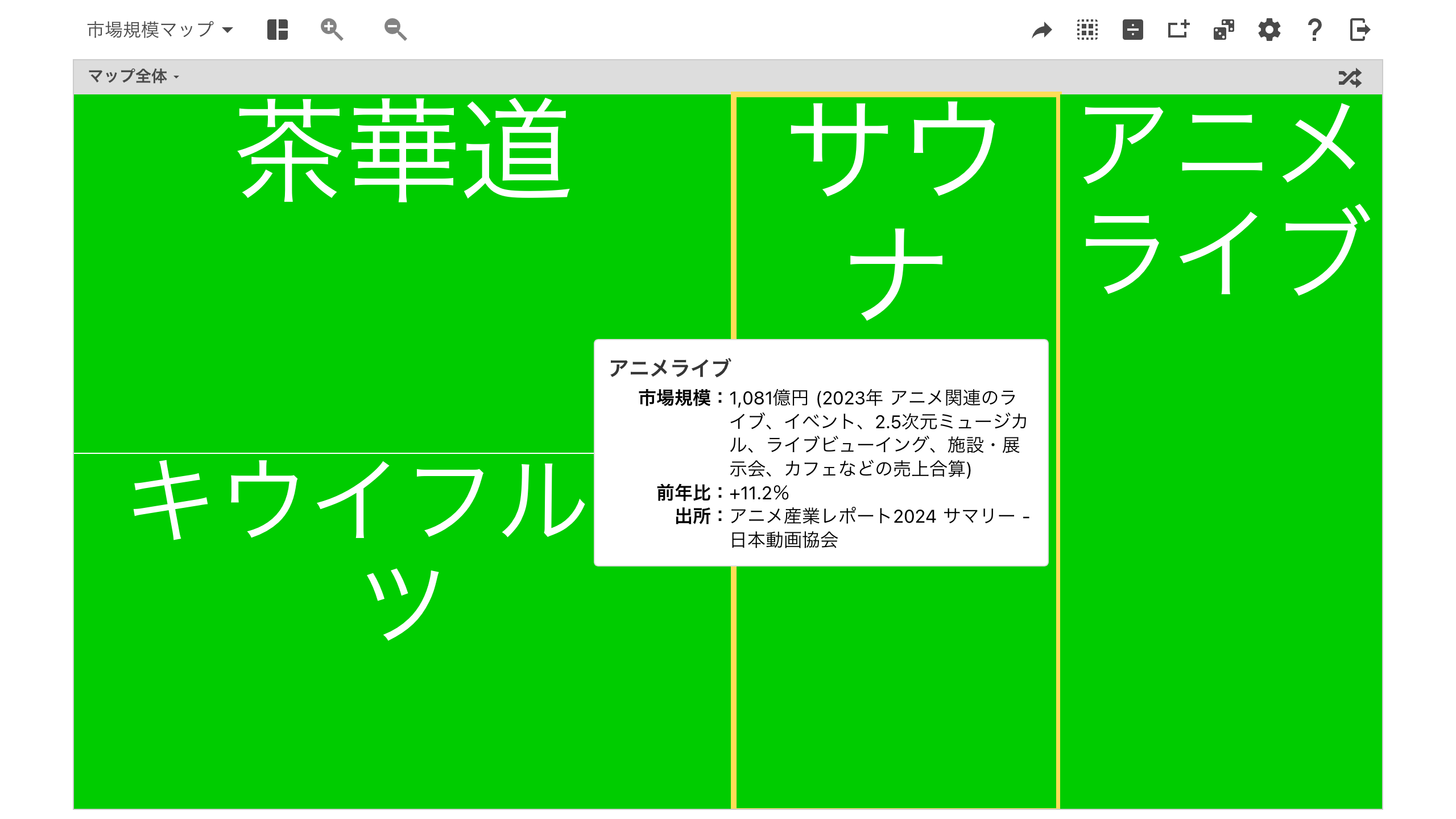Click the add box plus icon
Screen dimensions: 1456x819
(x=1178, y=30)
